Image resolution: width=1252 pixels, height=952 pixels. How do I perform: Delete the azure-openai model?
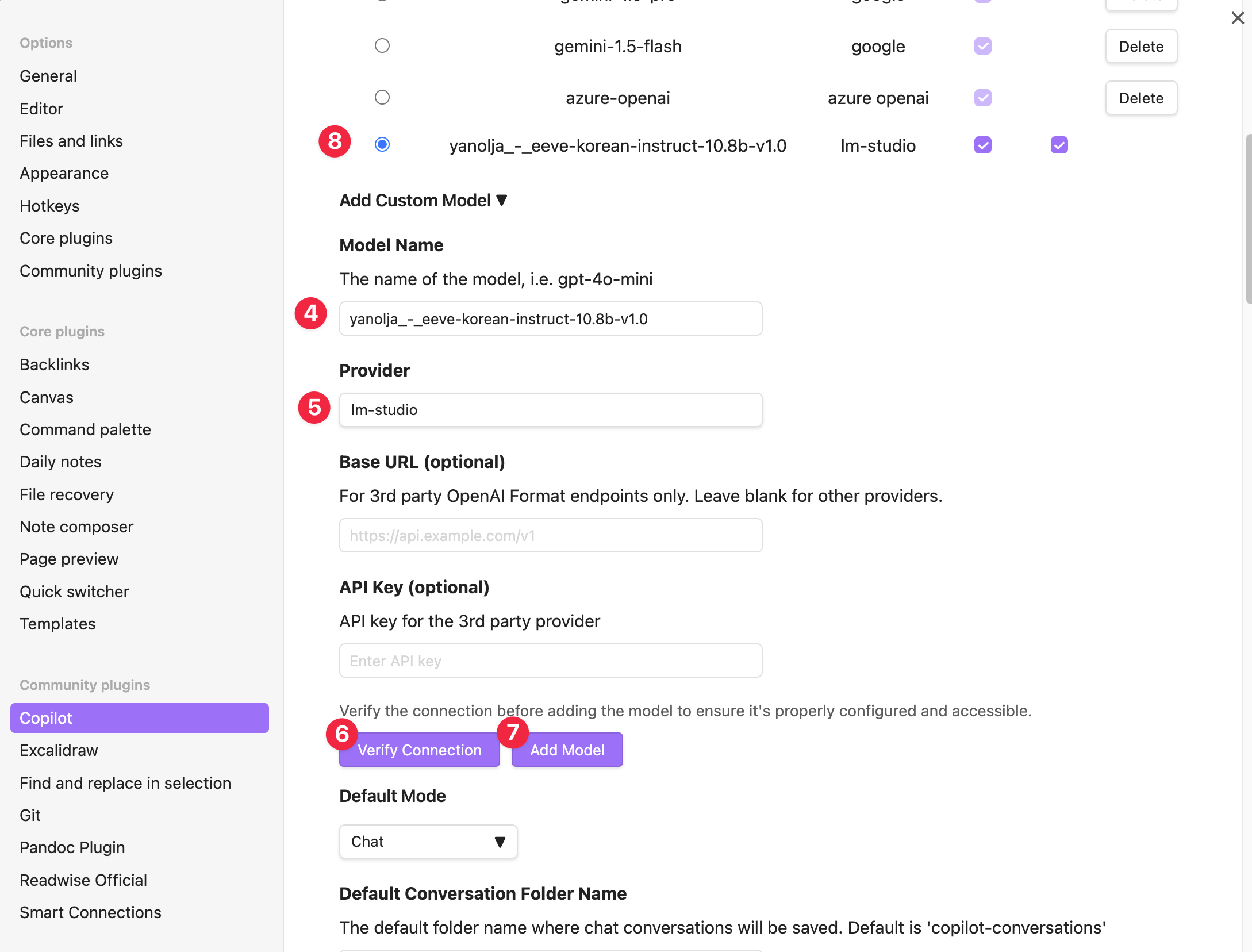[1140, 98]
